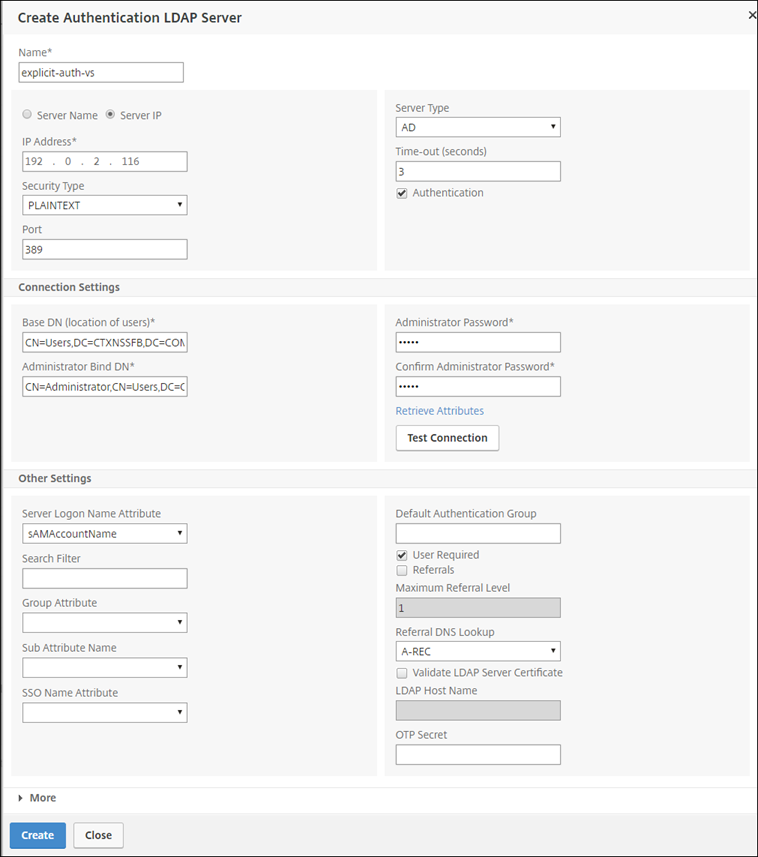Click the OTP Secret input field
758x857 pixels.
(477, 754)
